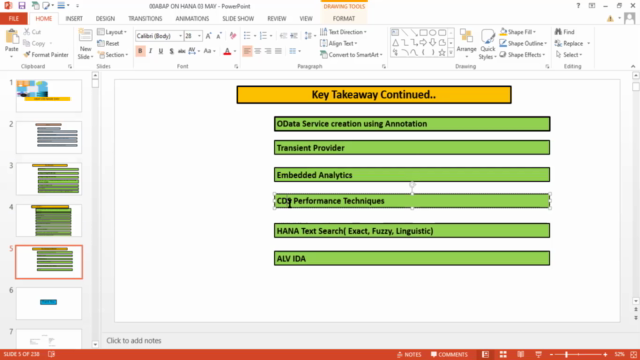Clear all formatting eraser icon
Image resolution: width=640 pixels, height=360 pixels.
click(233, 36)
